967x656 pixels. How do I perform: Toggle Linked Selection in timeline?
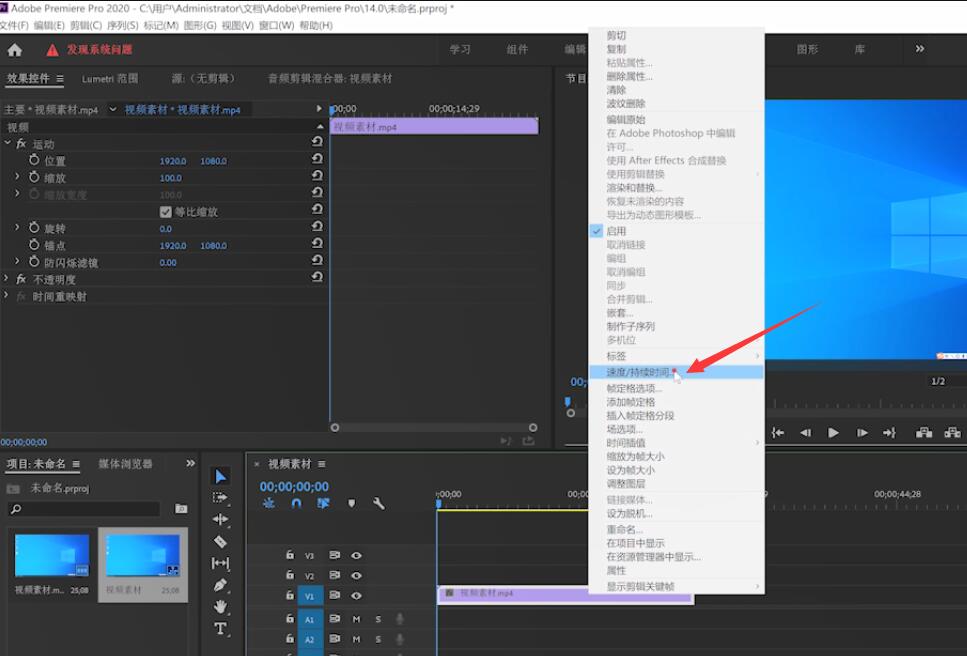[323, 503]
